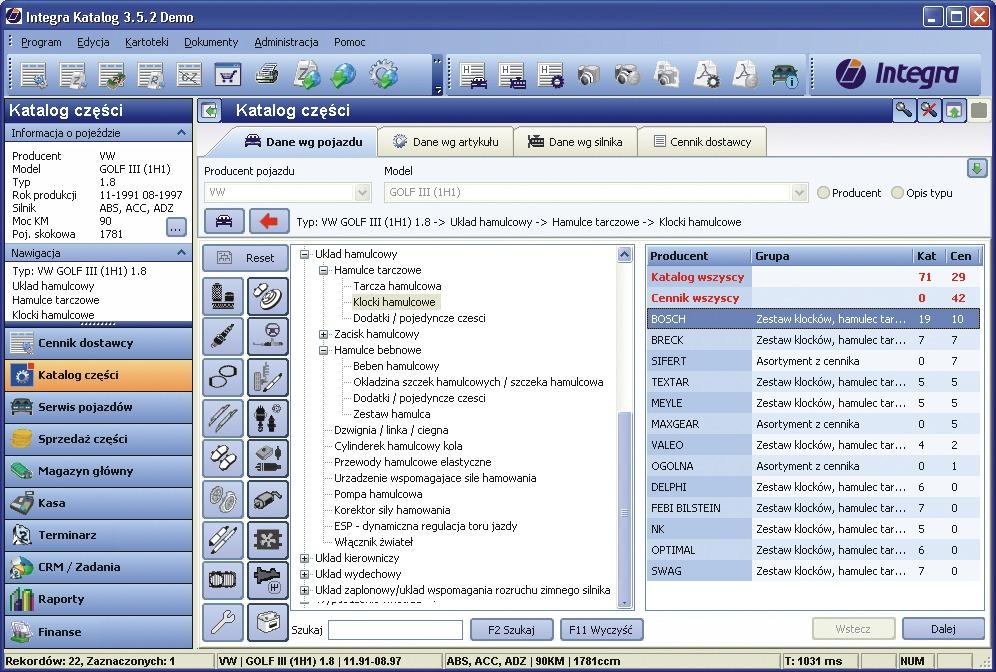Click the gear with arrows sync icon
Screen dimensions: 996x672
click(x=384, y=74)
